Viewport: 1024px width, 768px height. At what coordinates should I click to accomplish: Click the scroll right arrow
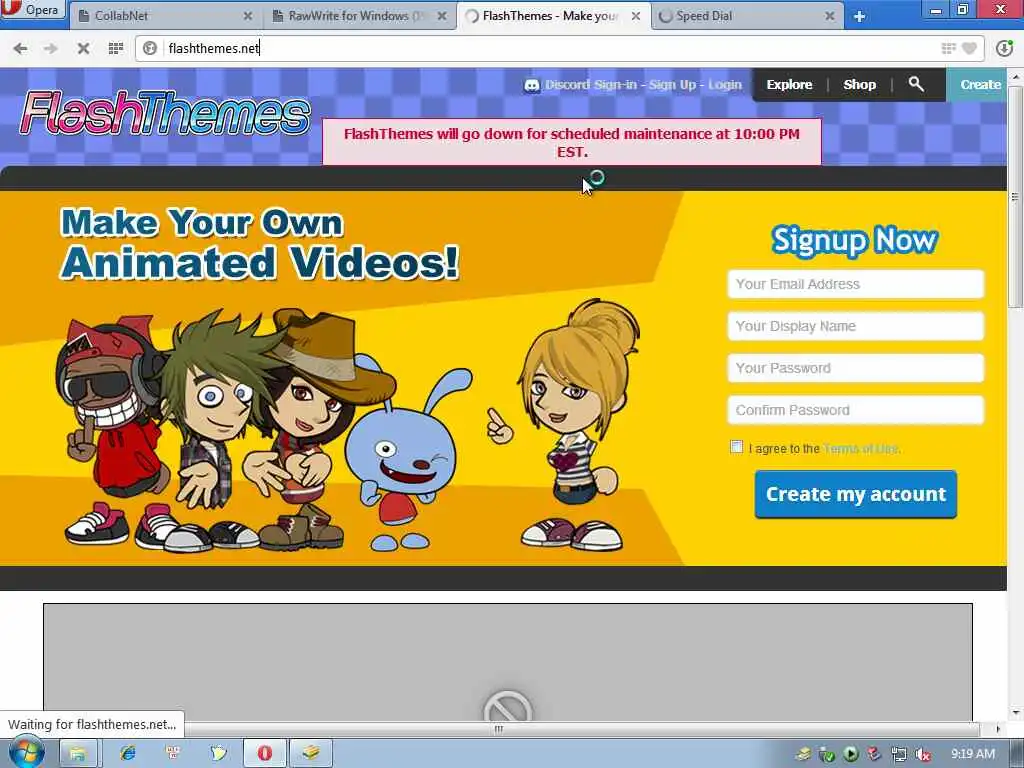tap(997, 729)
